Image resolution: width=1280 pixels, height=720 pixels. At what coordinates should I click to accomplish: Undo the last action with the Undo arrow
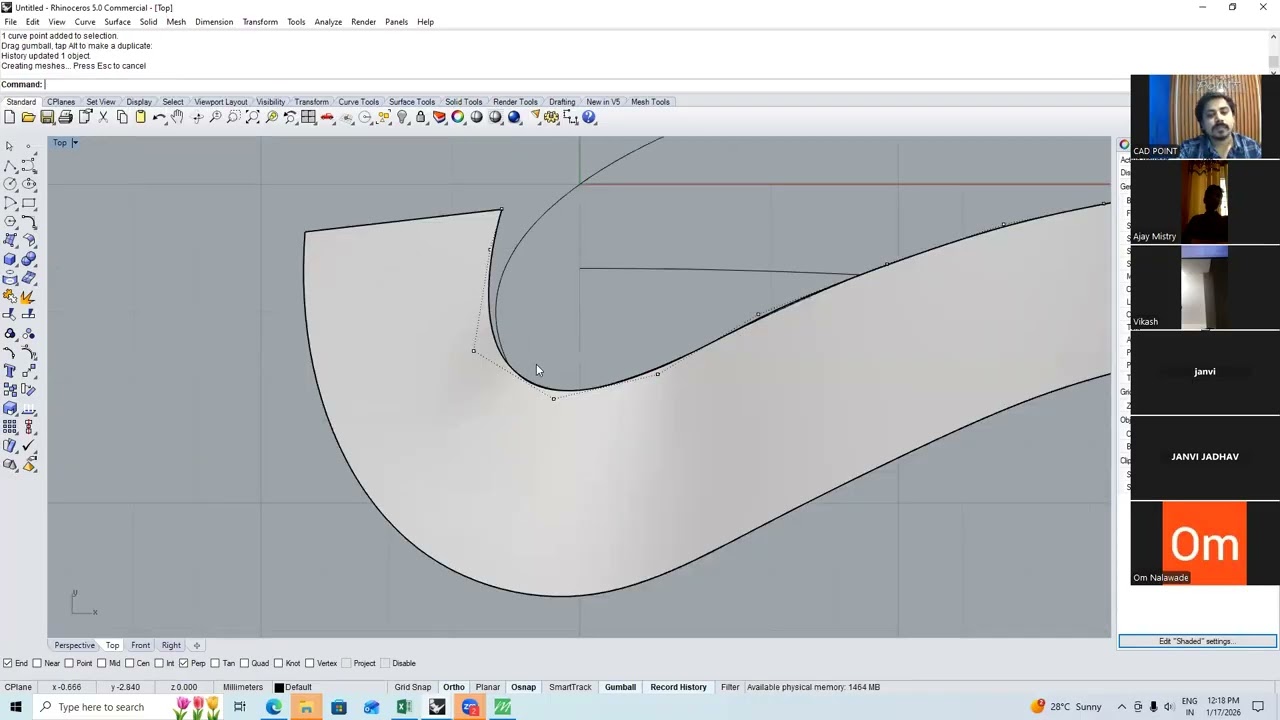(159, 118)
